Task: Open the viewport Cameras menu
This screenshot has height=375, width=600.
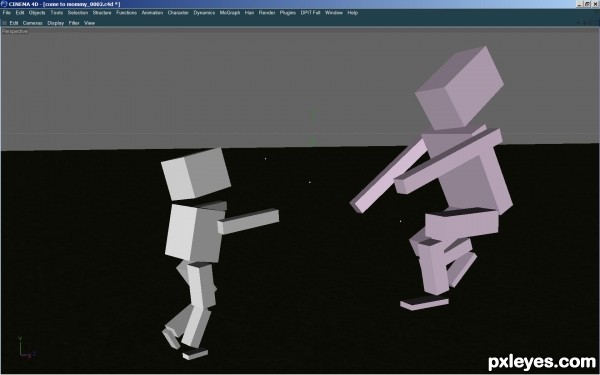Action: [32, 23]
